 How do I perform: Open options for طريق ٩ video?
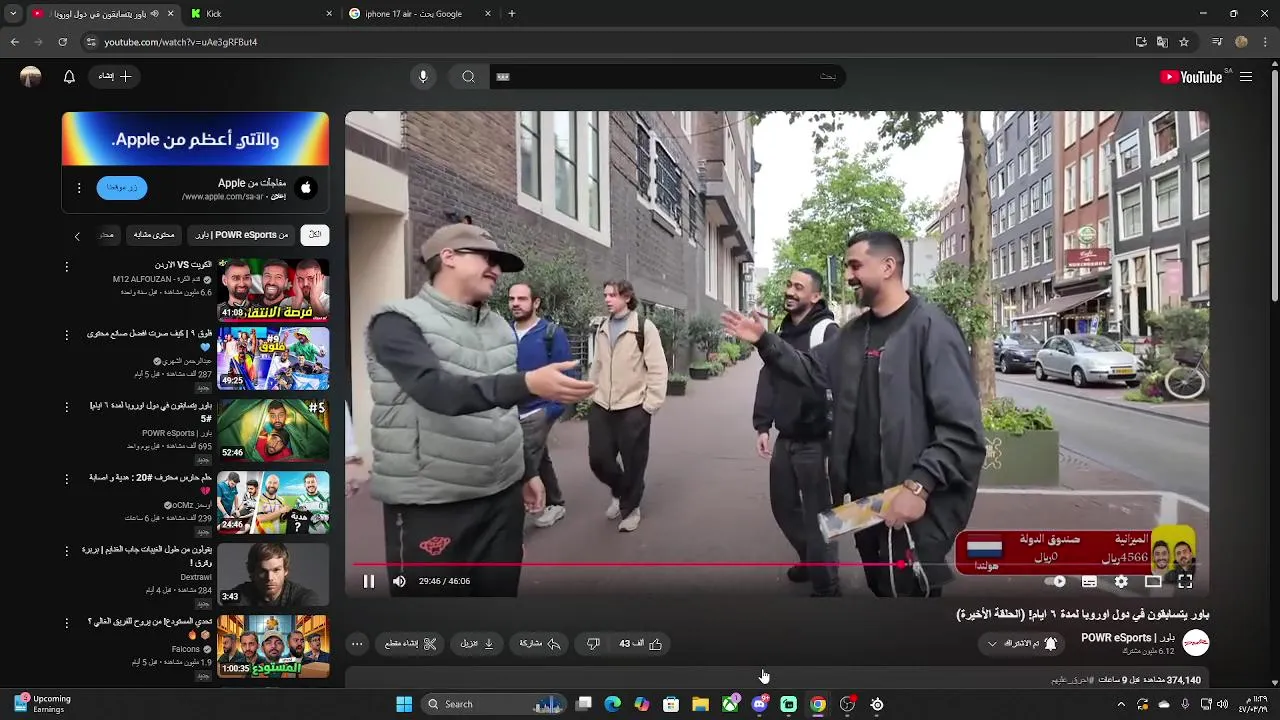[67, 335]
